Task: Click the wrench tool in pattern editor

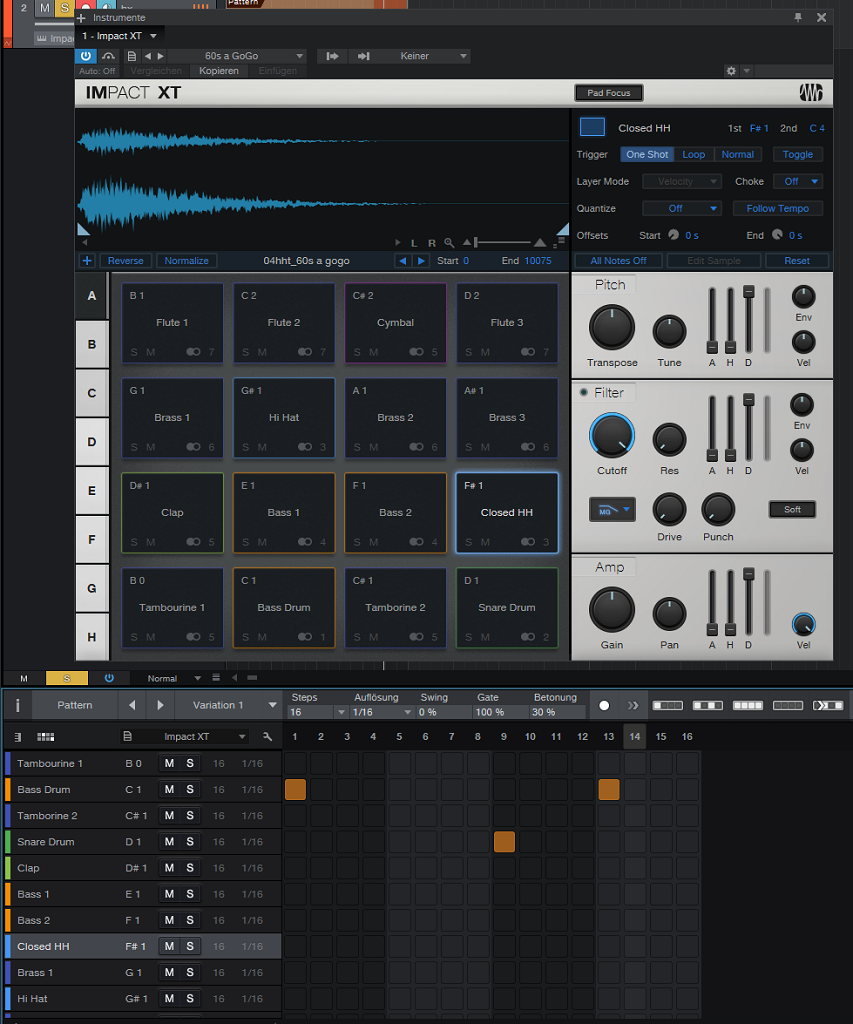Action: click(x=267, y=737)
